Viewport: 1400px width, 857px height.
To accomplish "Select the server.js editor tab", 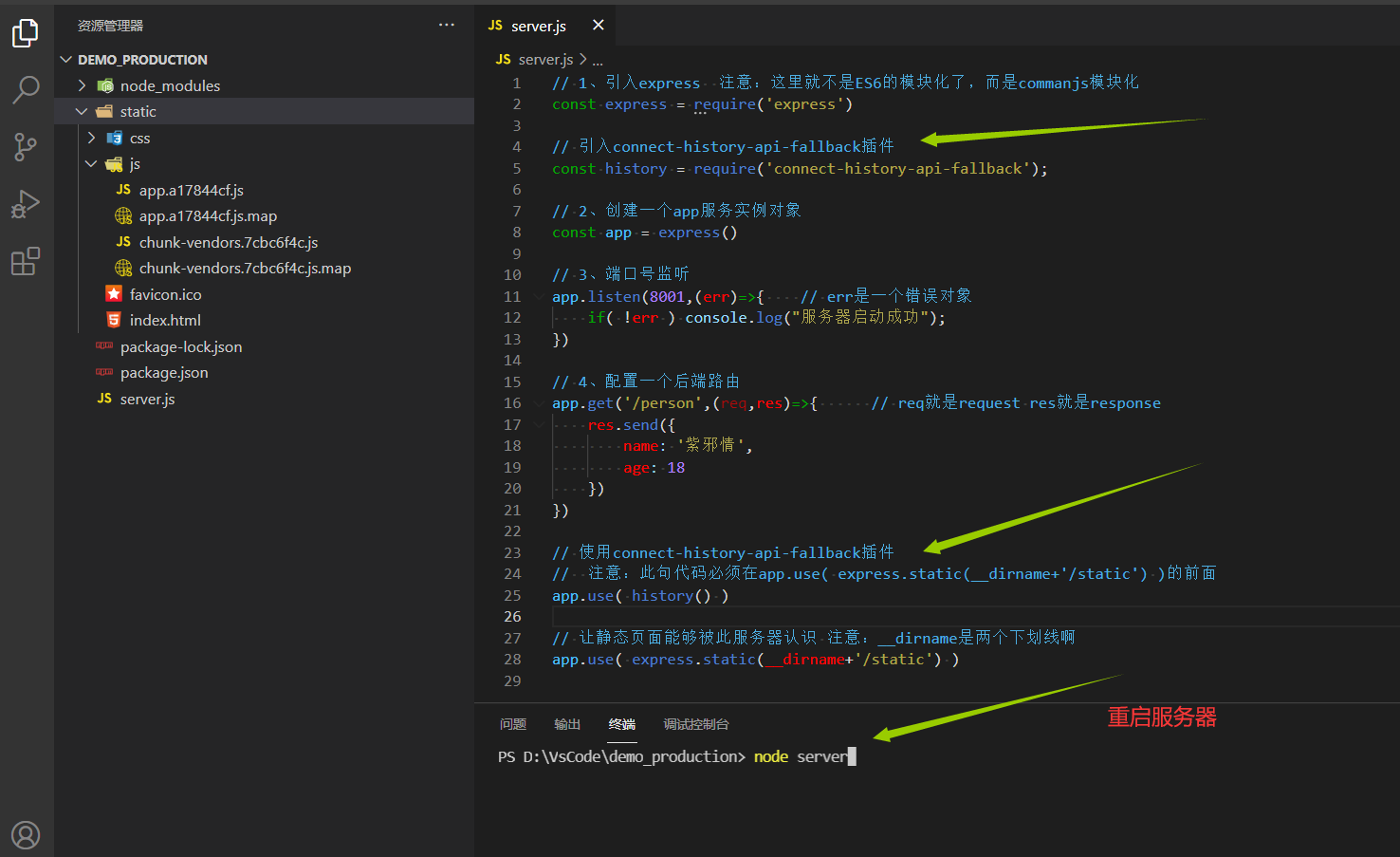I will [545, 26].
